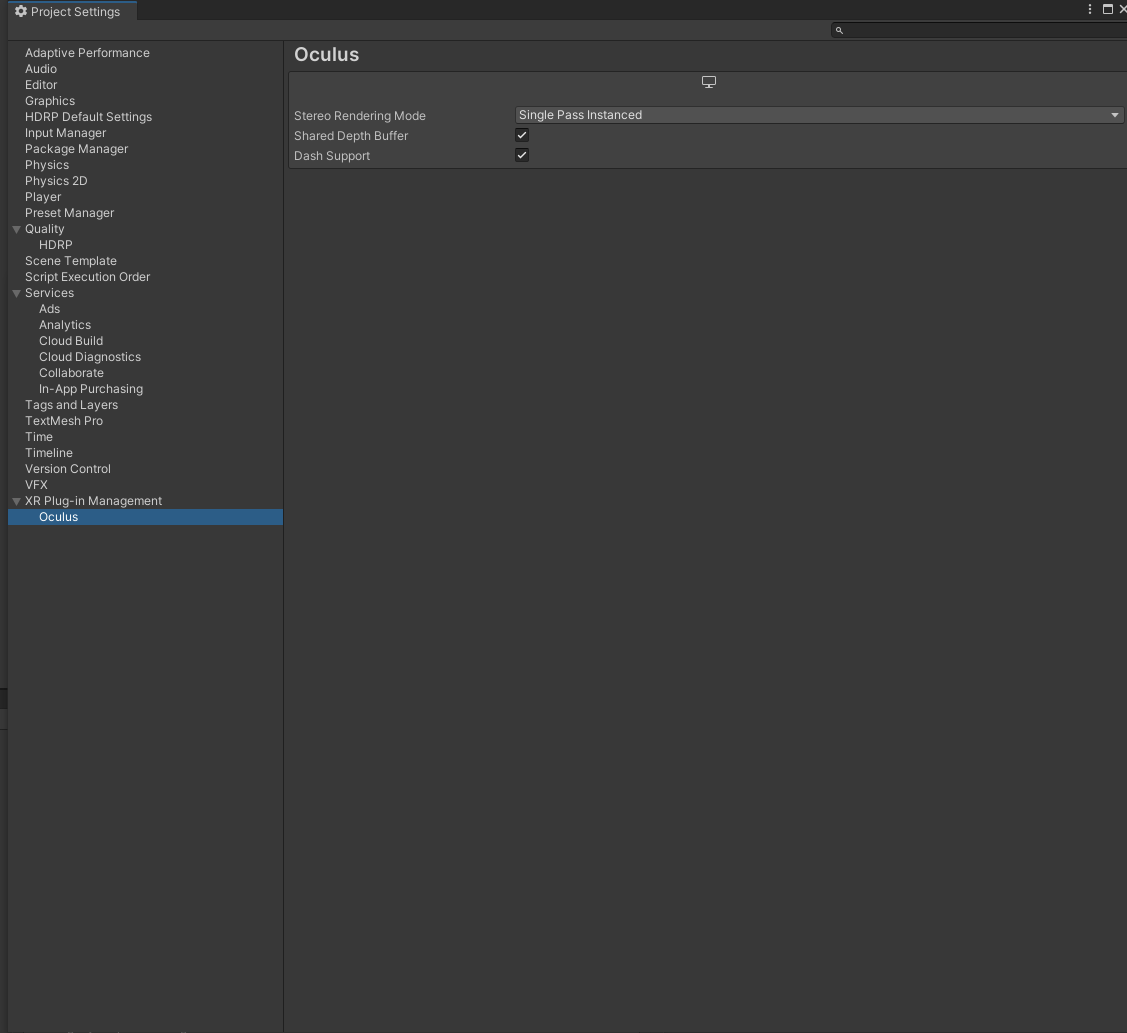Image resolution: width=1127 pixels, height=1033 pixels.
Task: Open Adaptive Performance settings
Action: (x=87, y=52)
